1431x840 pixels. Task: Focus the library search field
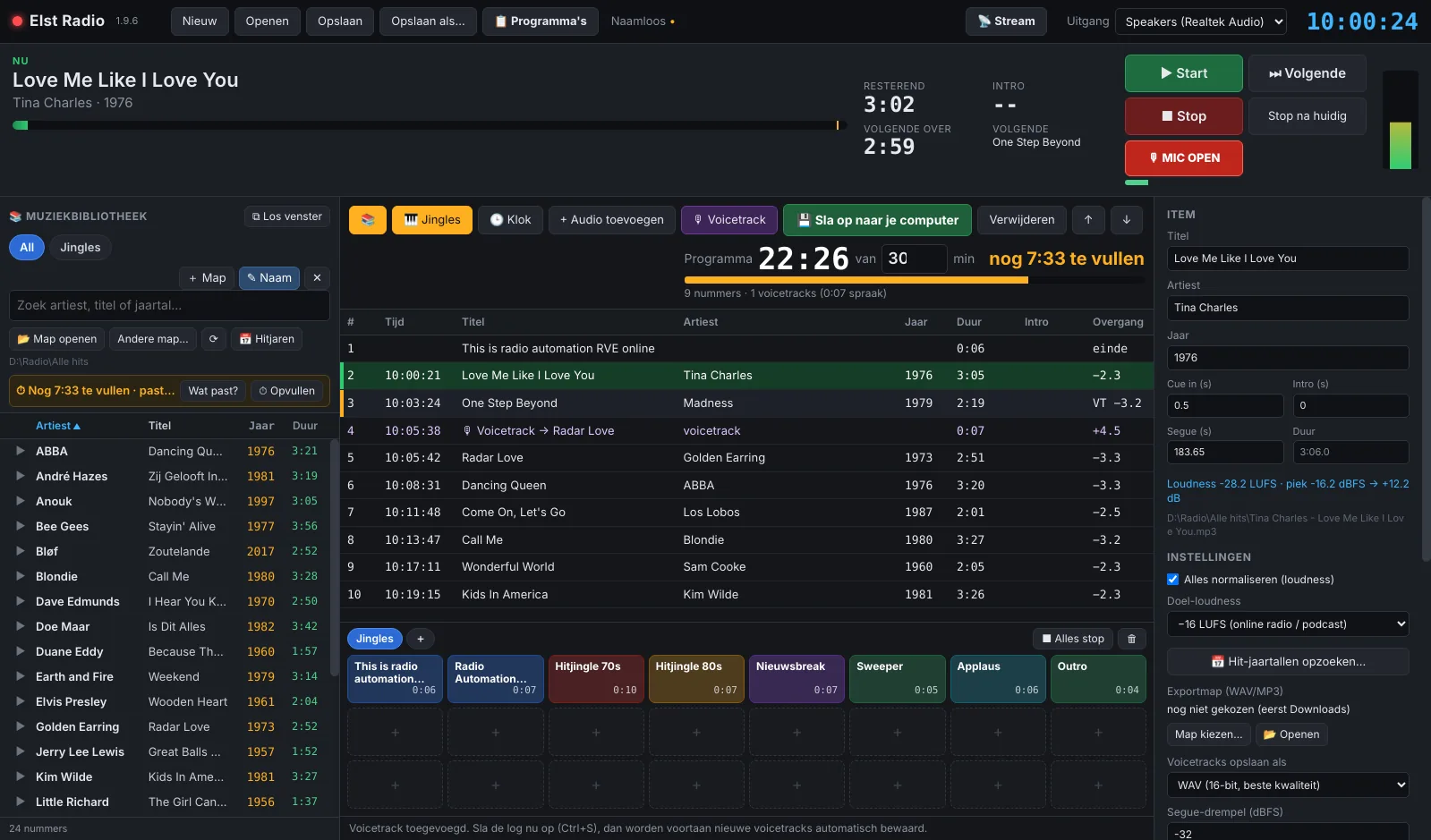tap(169, 306)
